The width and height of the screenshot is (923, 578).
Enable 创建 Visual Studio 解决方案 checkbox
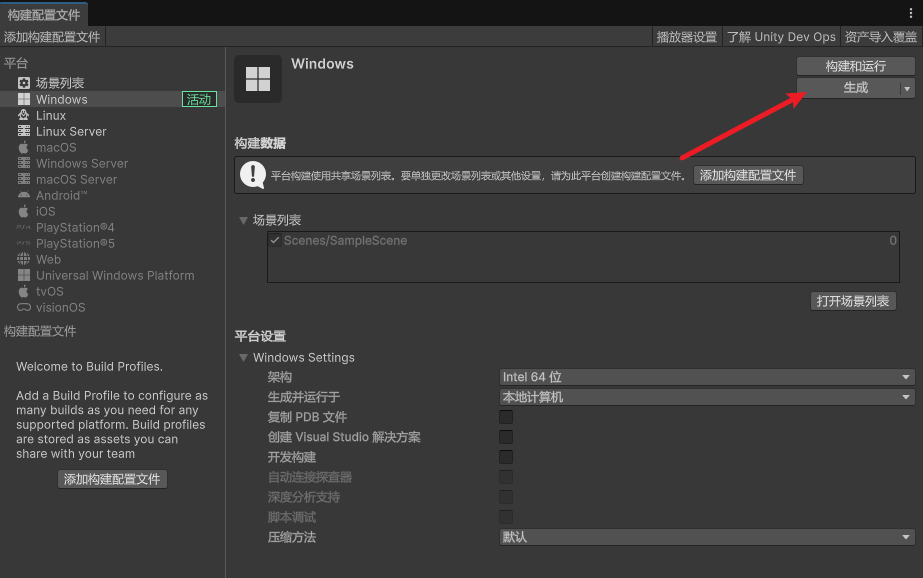(x=506, y=437)
